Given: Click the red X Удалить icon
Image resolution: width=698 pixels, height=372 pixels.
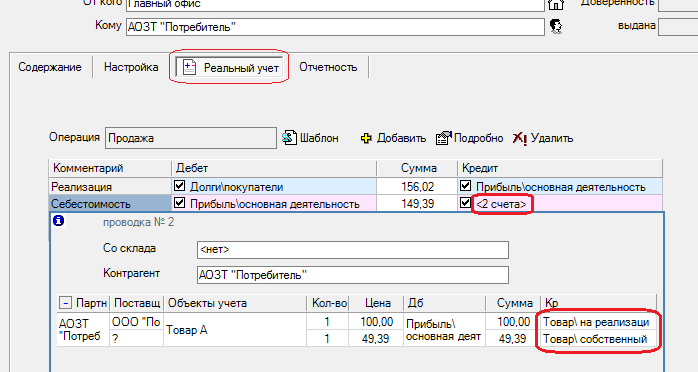Looking at the screenshot, I should [x=519, y=138].
